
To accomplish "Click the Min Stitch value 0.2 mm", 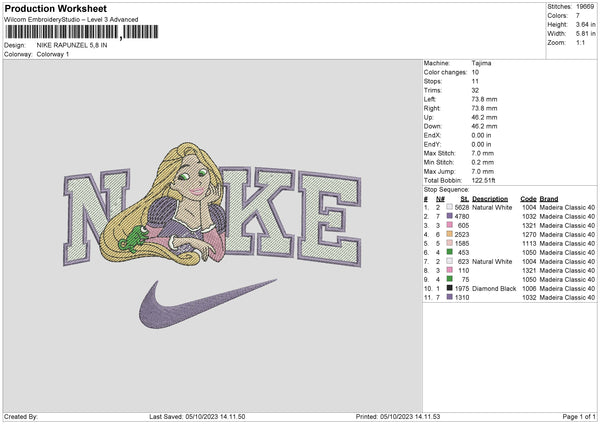I will 482,162.
